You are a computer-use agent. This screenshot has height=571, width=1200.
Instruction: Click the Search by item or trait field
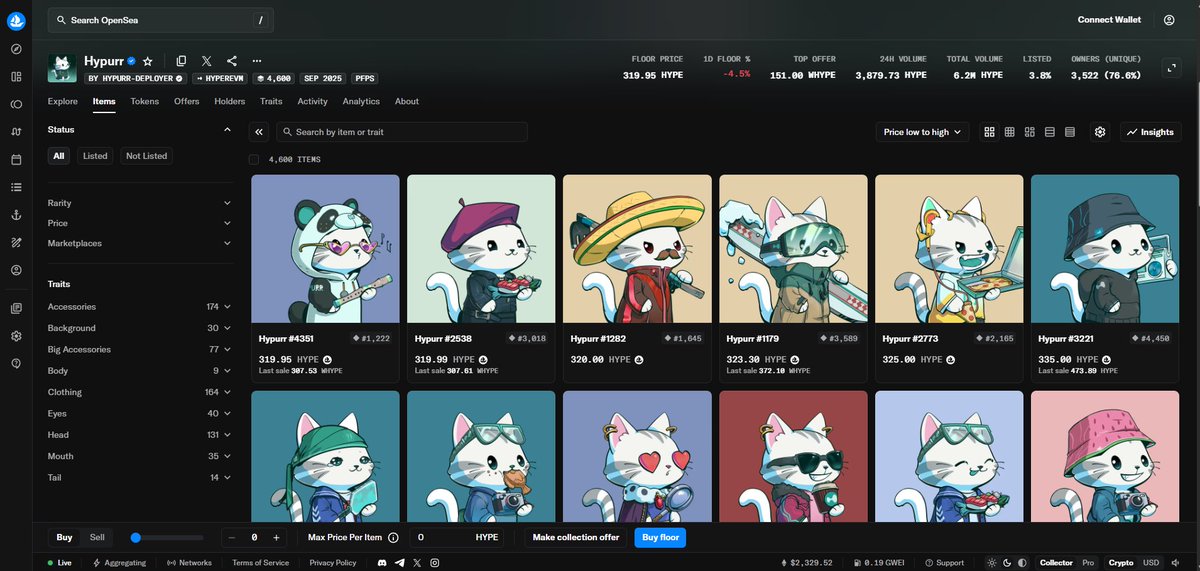(402, 132)
